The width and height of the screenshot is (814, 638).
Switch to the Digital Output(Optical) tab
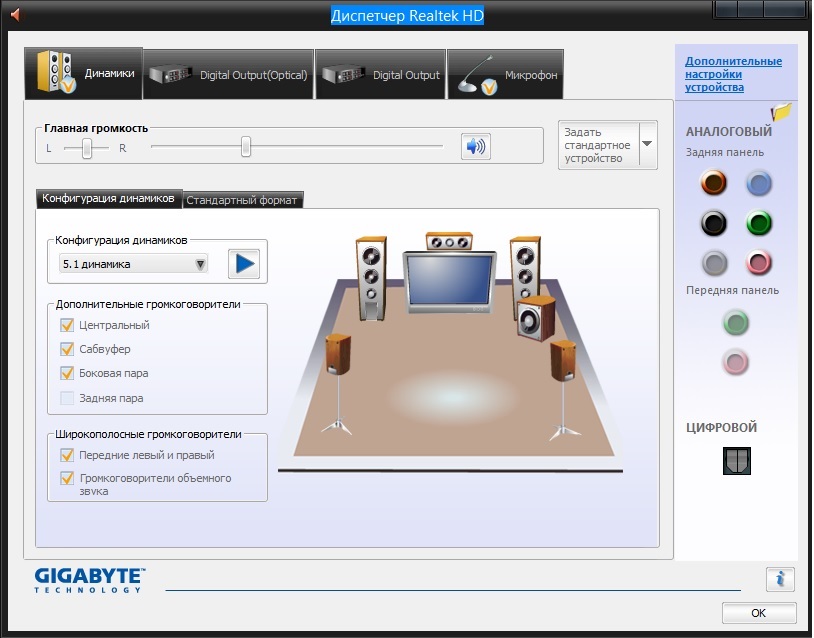pyautogui.click(x=228, y=74)
